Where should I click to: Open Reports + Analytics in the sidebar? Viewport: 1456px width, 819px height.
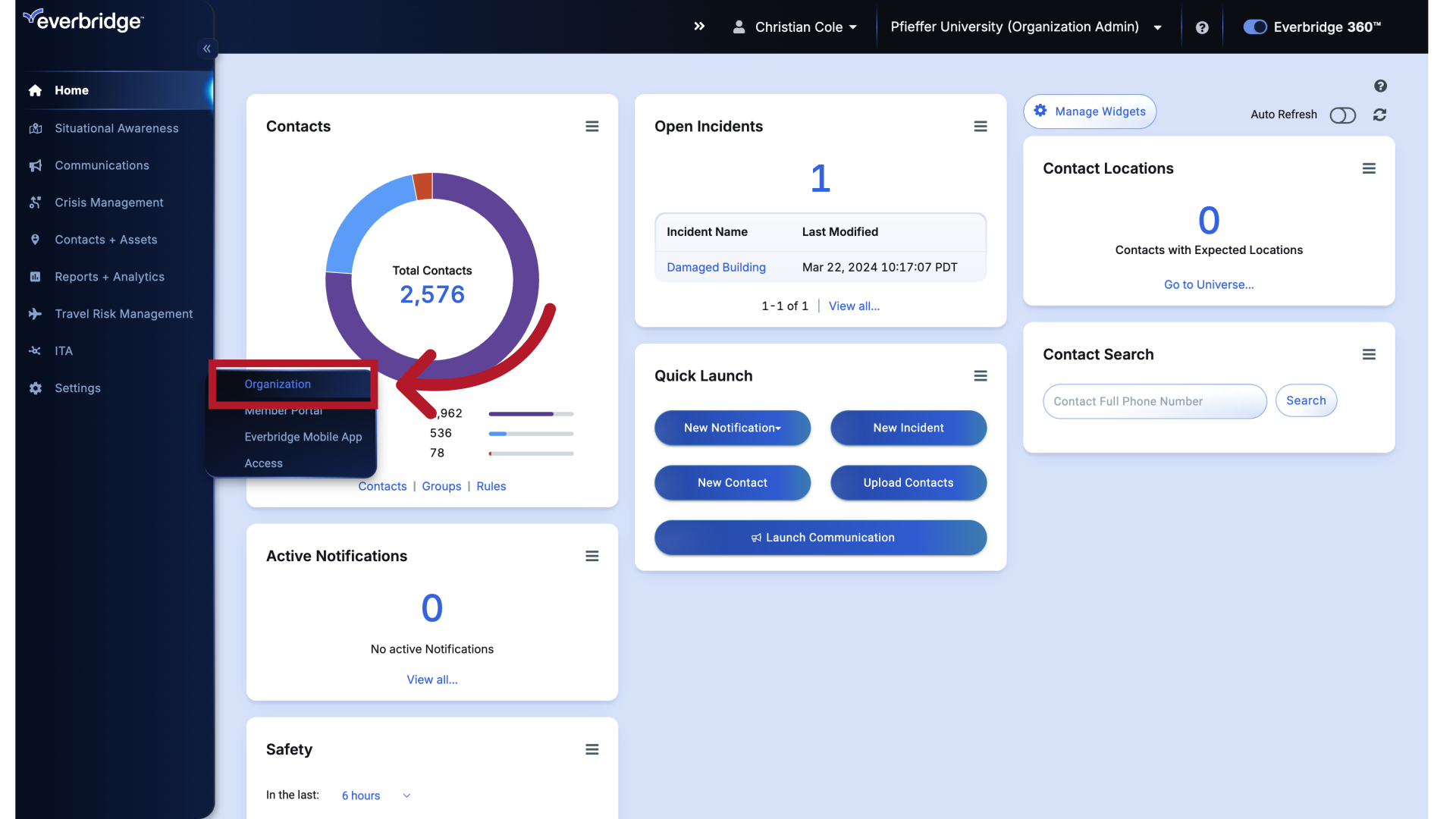pos(109,277)
